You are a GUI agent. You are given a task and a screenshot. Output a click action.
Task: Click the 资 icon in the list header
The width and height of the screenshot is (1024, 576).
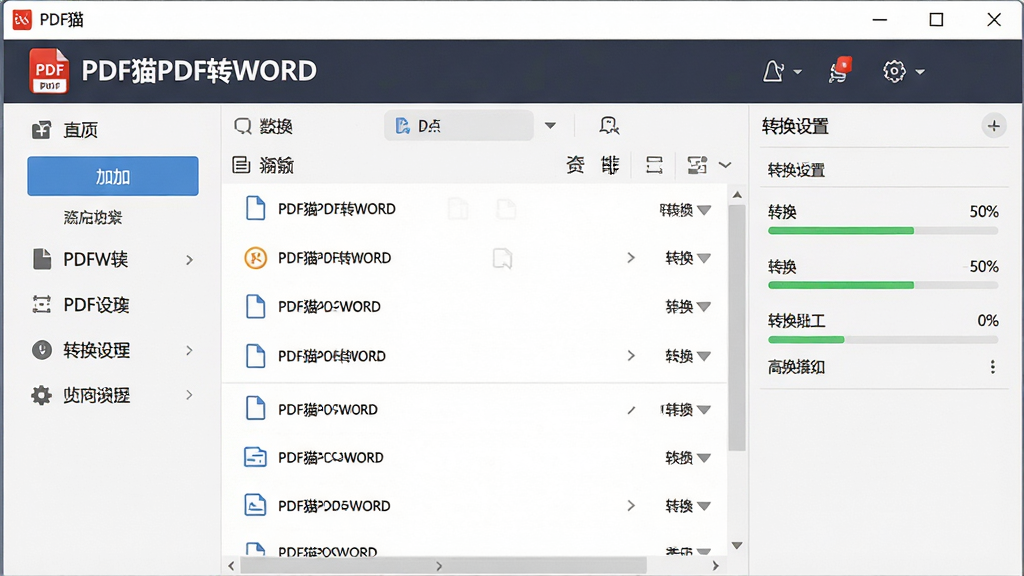[x=575, y=165]
